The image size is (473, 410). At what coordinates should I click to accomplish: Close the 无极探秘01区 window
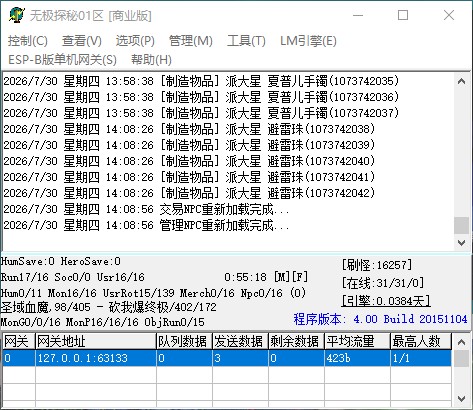[x=449, y=15]
